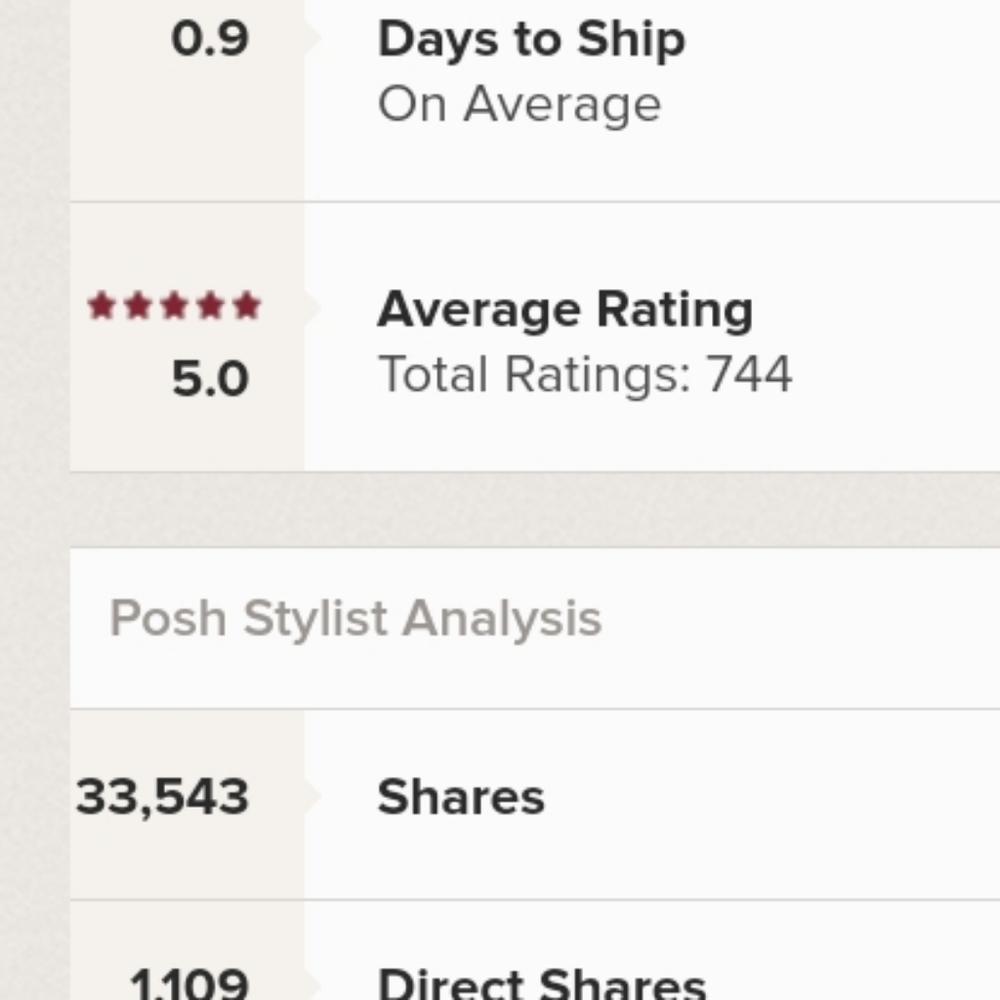This screenshot has height=1000, width=1000.
Task: Click the Total Ratings: 744 text
Action: click(585, 374)
